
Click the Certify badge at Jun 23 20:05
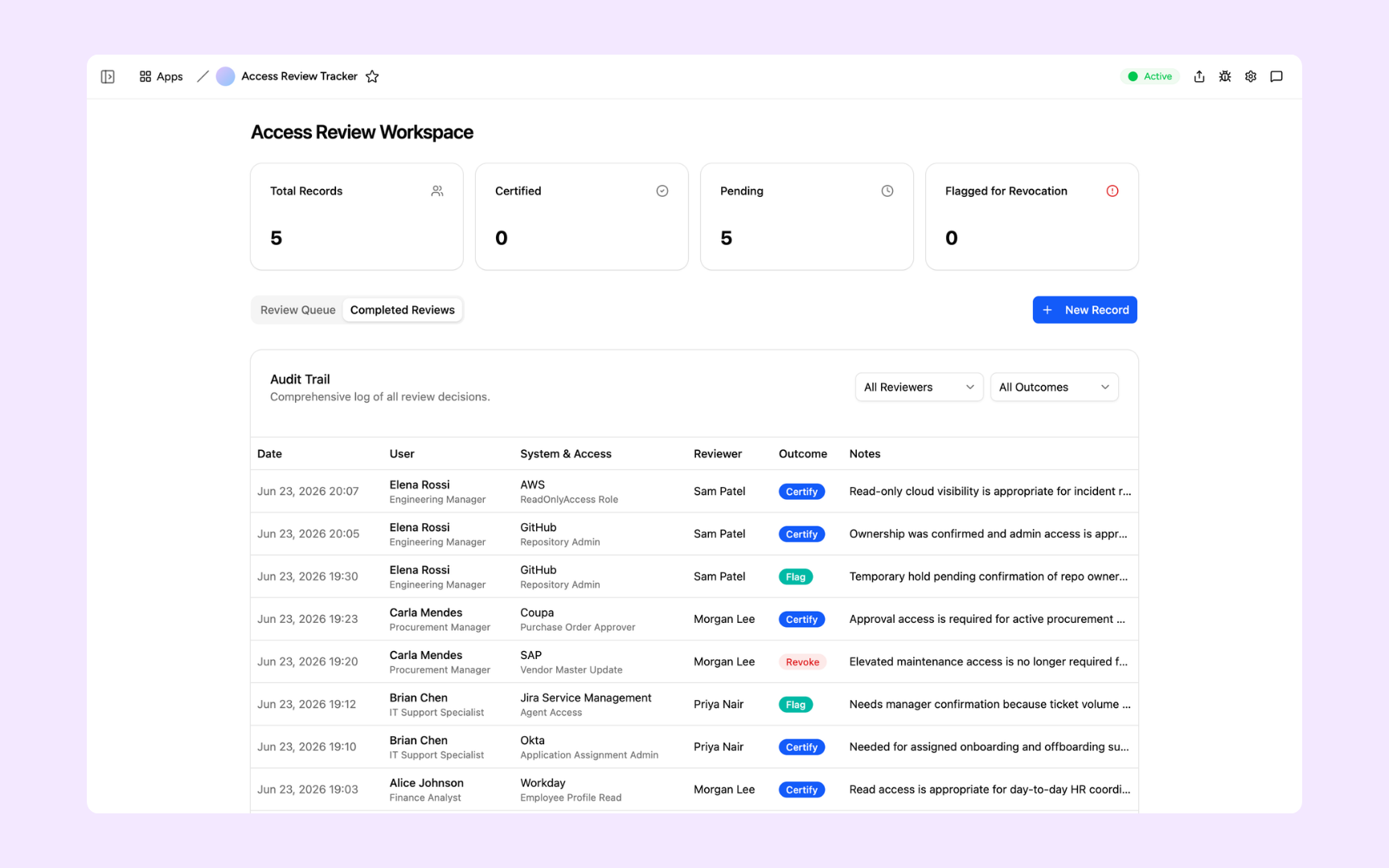coord(801,534)
